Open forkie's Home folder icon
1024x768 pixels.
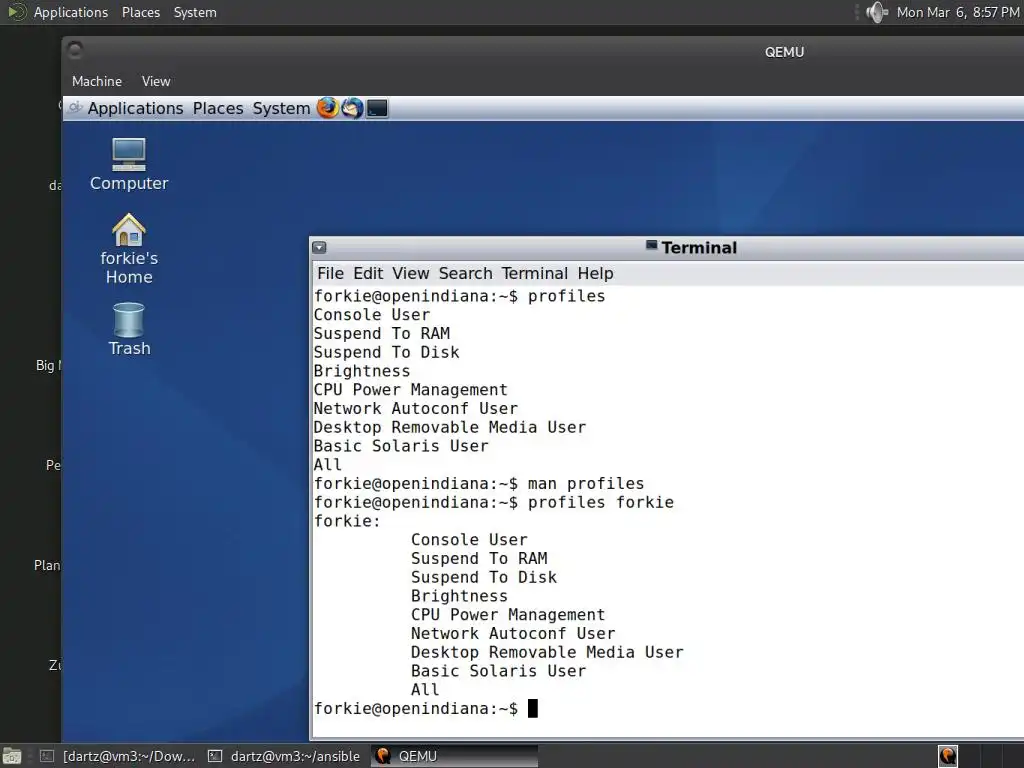129,249
